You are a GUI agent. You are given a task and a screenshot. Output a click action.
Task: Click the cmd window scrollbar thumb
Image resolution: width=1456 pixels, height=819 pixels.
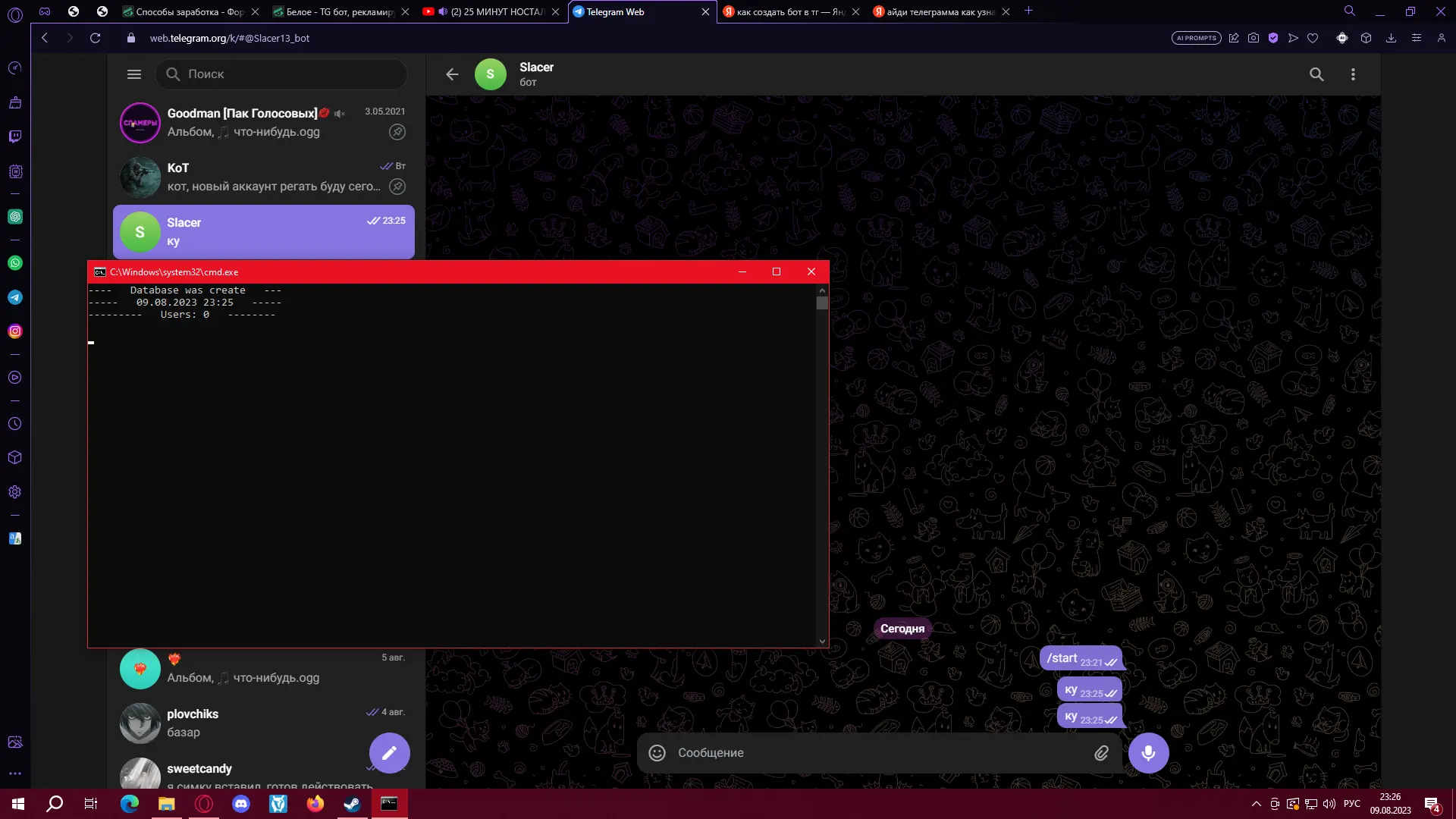pyautogui.click(x=822, y=303)
